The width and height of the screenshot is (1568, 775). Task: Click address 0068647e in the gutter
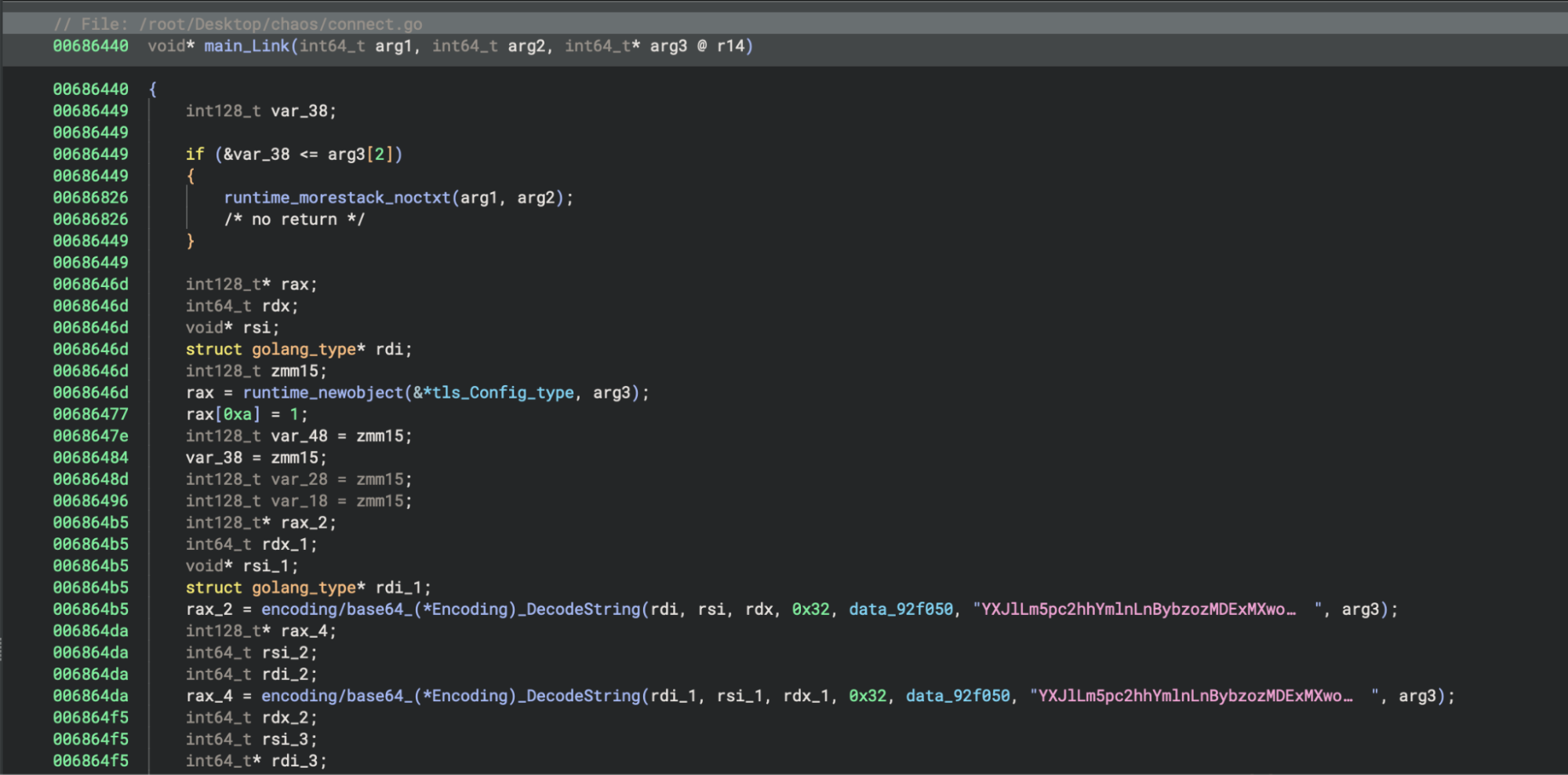pyautogui.click(x=90, y=436)
